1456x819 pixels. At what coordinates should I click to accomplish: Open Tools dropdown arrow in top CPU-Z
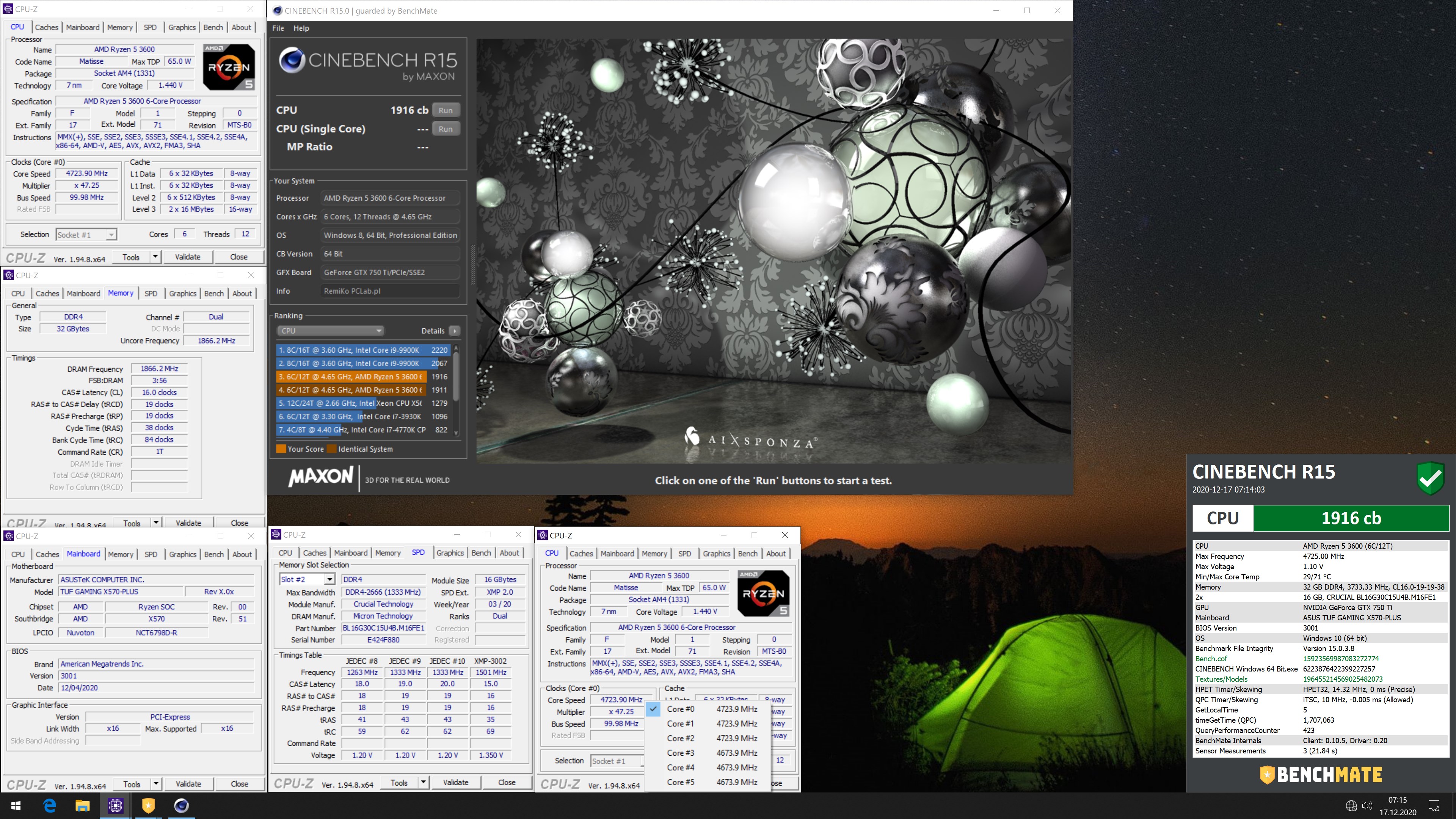point(155,257)
